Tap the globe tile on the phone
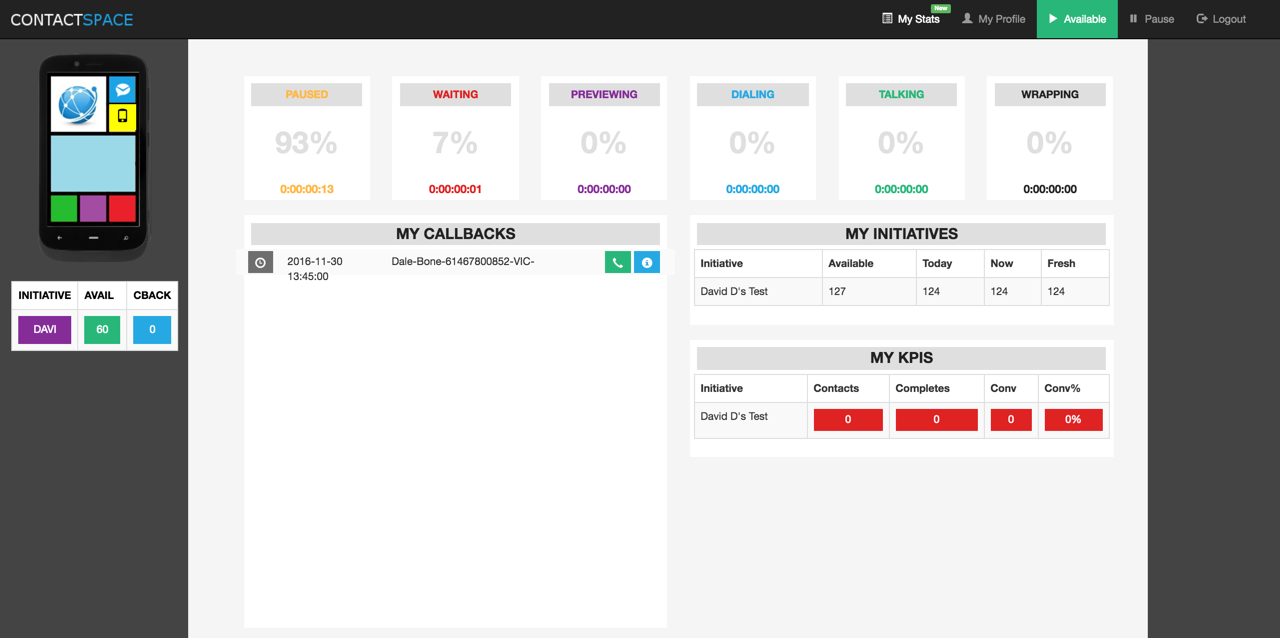 point(78,104)
